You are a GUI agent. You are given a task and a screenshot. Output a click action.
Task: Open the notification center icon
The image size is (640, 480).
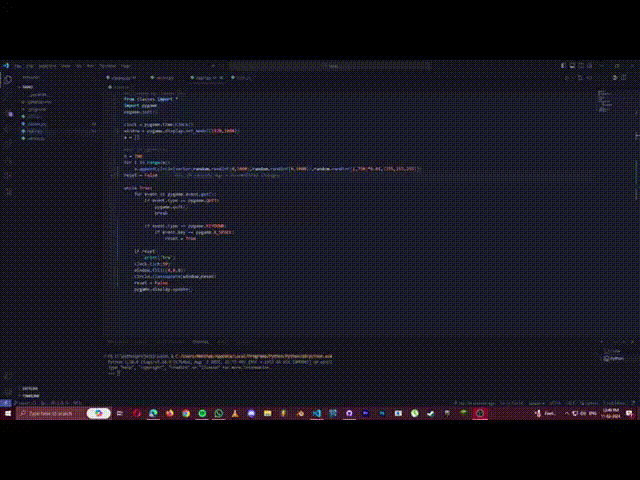coord(629,413)
